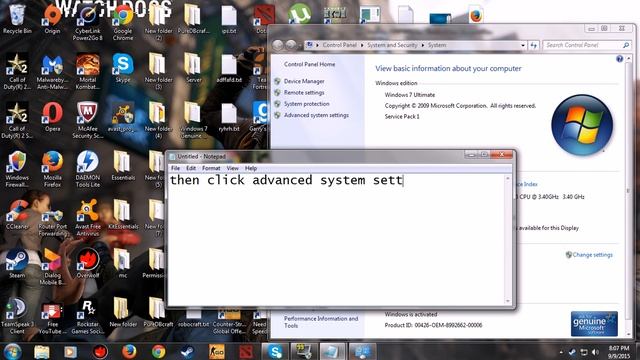
Task: Open Windows Explorer from taskbar
Action: pyautogui.click(x=42, y=352)
